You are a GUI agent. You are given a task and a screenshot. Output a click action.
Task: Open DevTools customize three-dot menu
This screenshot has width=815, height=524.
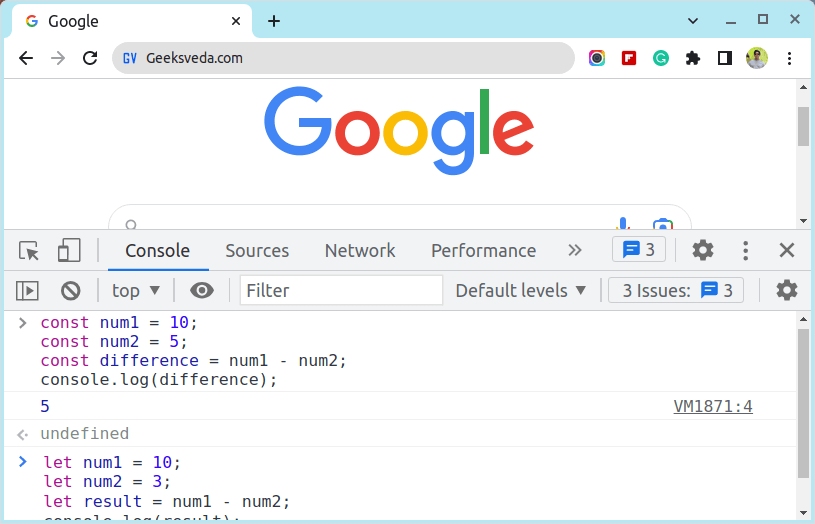tap(745, 250)
